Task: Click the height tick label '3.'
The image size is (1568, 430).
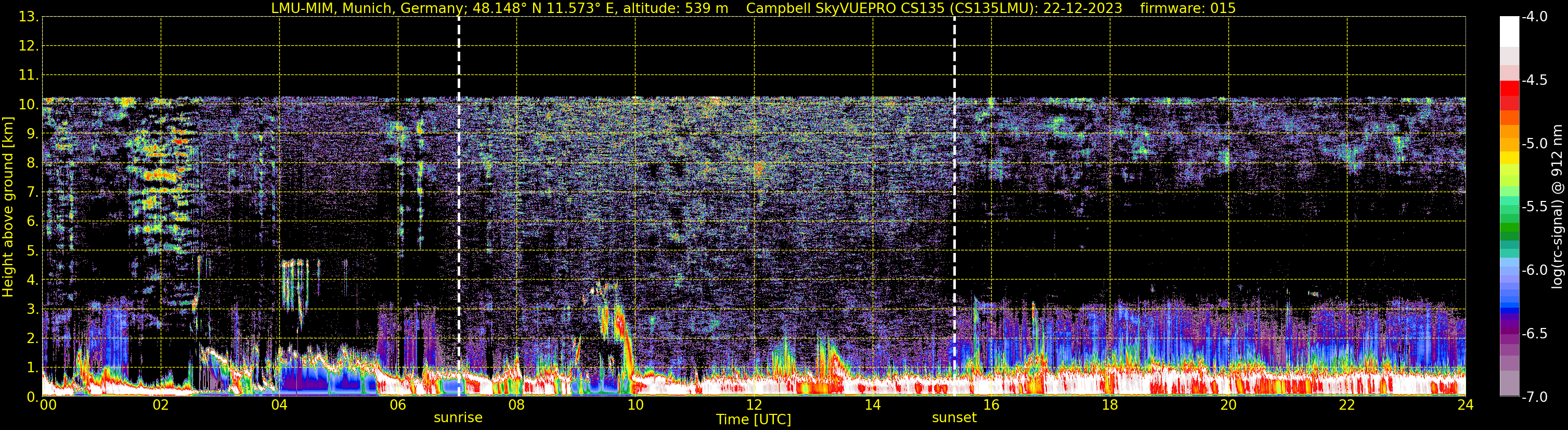Action: (x=33, y=309)
